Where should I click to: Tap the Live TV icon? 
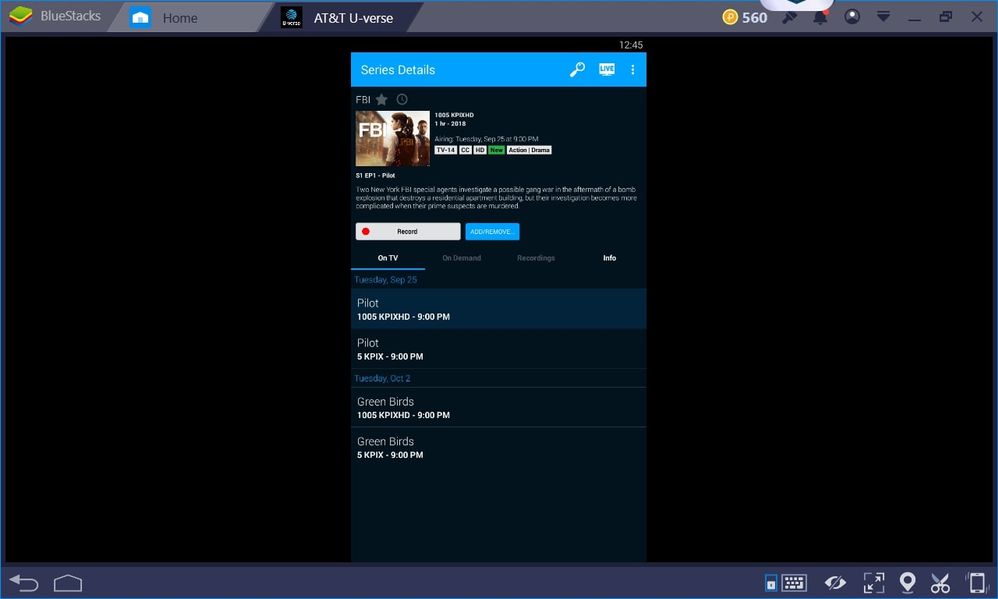click(x=606, y=70)
